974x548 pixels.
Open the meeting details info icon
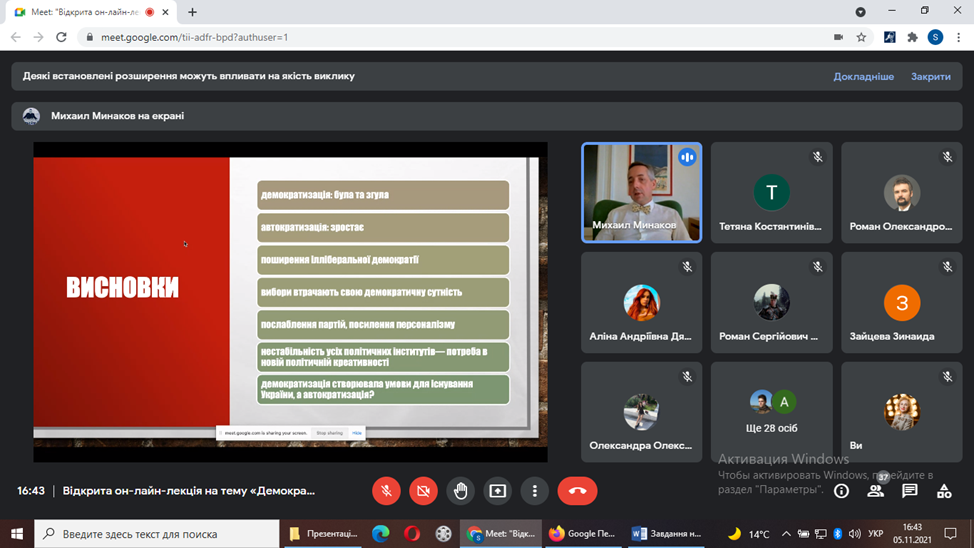click(841, 491)
